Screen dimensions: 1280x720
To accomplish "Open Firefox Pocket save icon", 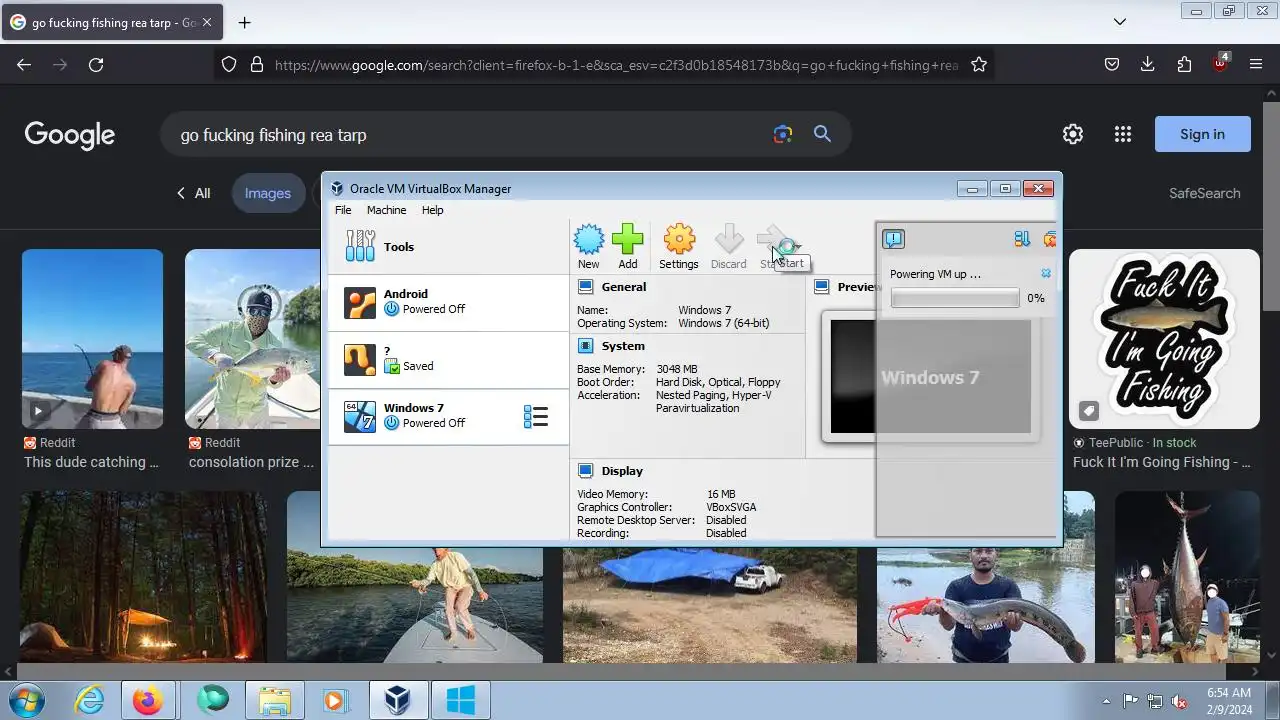I will tap(1111, 64).
